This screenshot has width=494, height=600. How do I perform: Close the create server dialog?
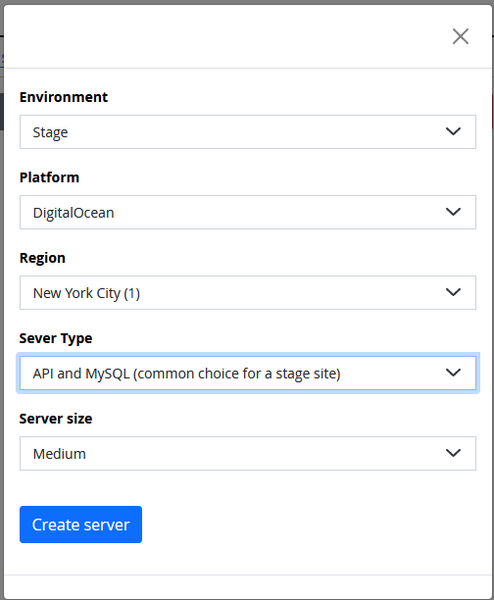[460, 37]
